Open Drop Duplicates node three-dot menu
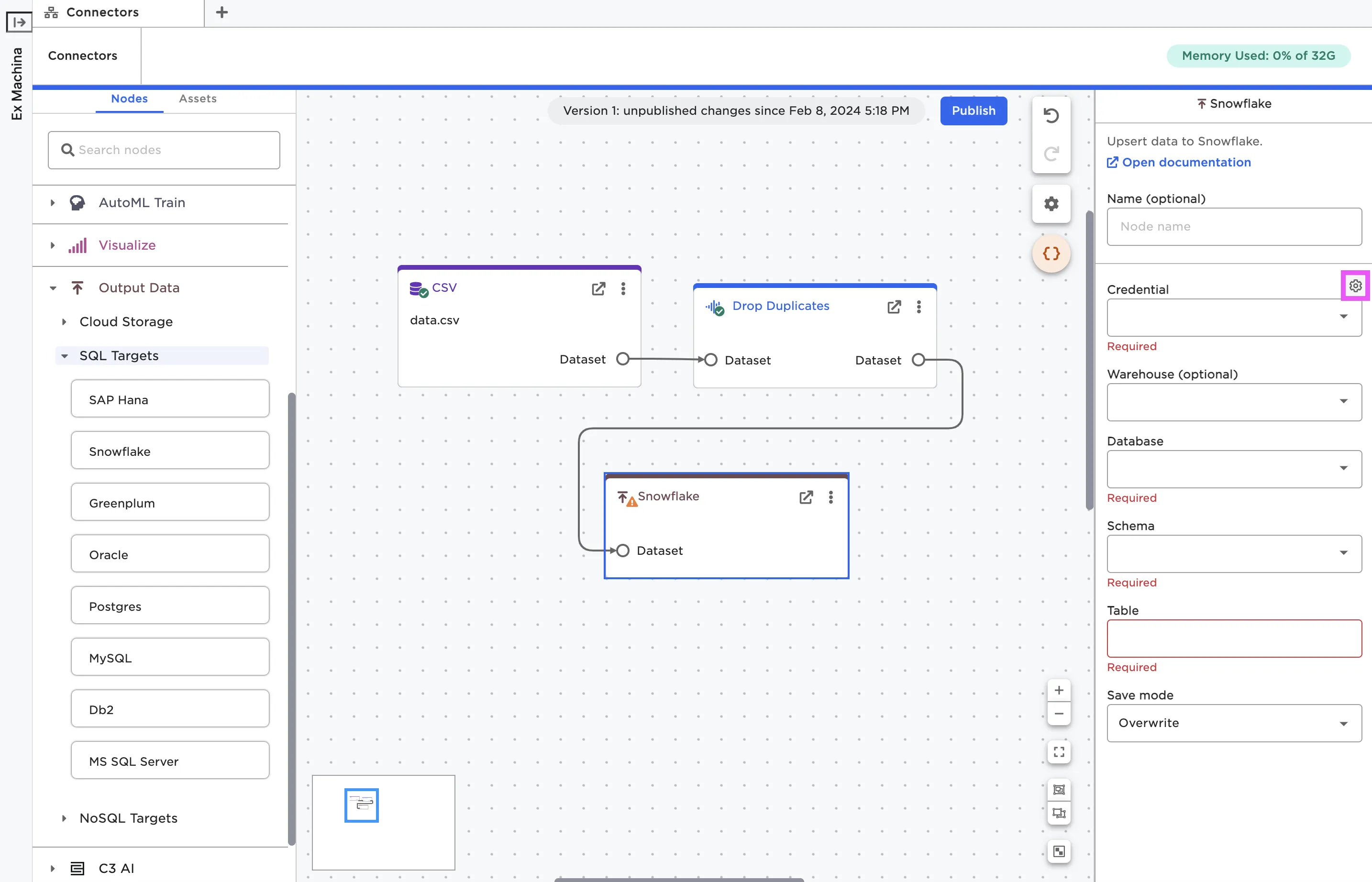Image resolution: width=1372 pixels, height=882 pixels. pyautogui.click(x=918, y=307)
